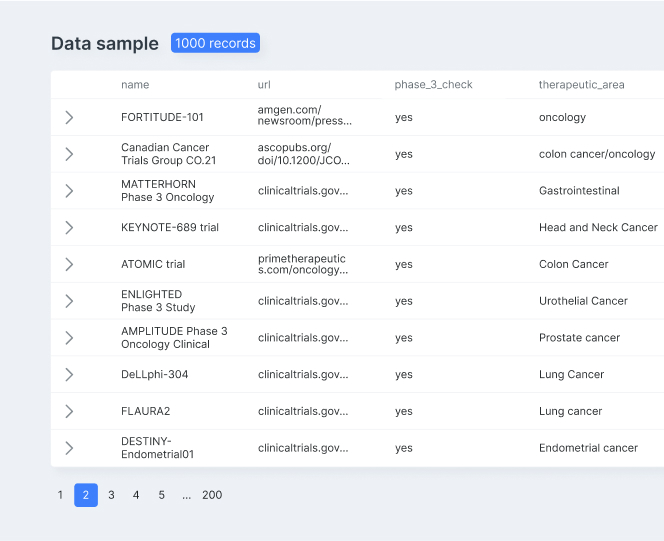Expand the Canadian Cancer Trials Group CO.21 row
This screenshot has height=541, width=664.
(69, 154)
